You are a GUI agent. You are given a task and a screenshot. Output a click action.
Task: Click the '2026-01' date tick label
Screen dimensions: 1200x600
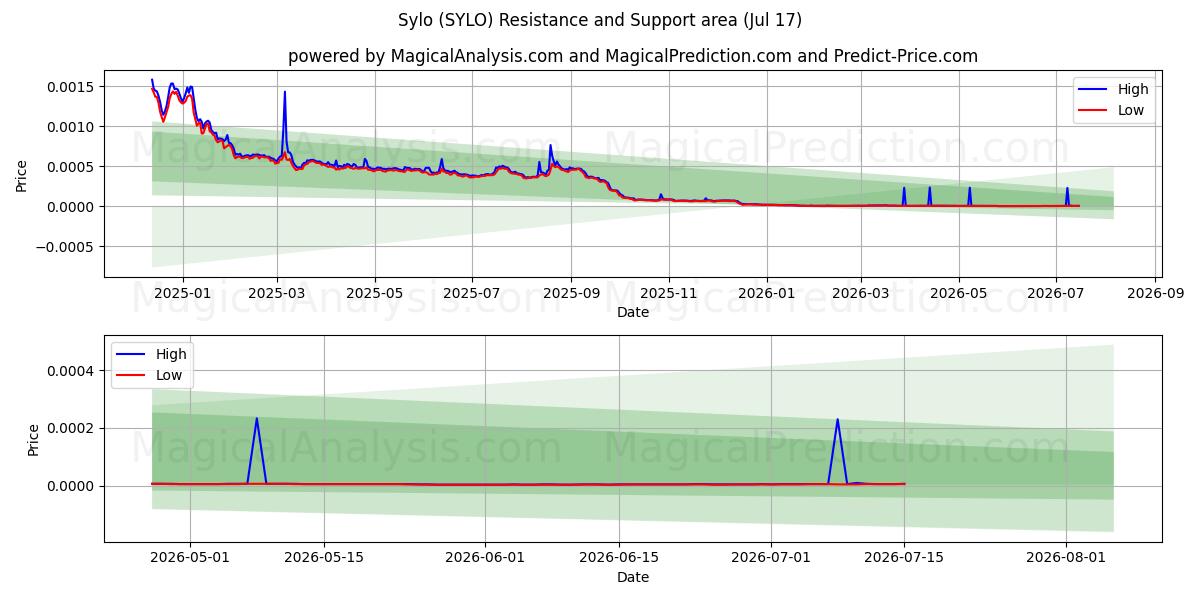point(766,294)
